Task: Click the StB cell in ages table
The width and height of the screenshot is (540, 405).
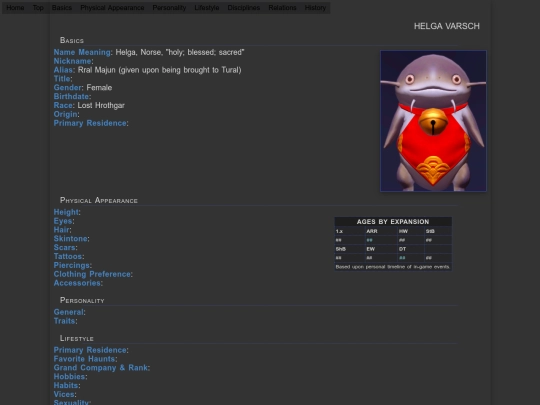Action: 438,231
